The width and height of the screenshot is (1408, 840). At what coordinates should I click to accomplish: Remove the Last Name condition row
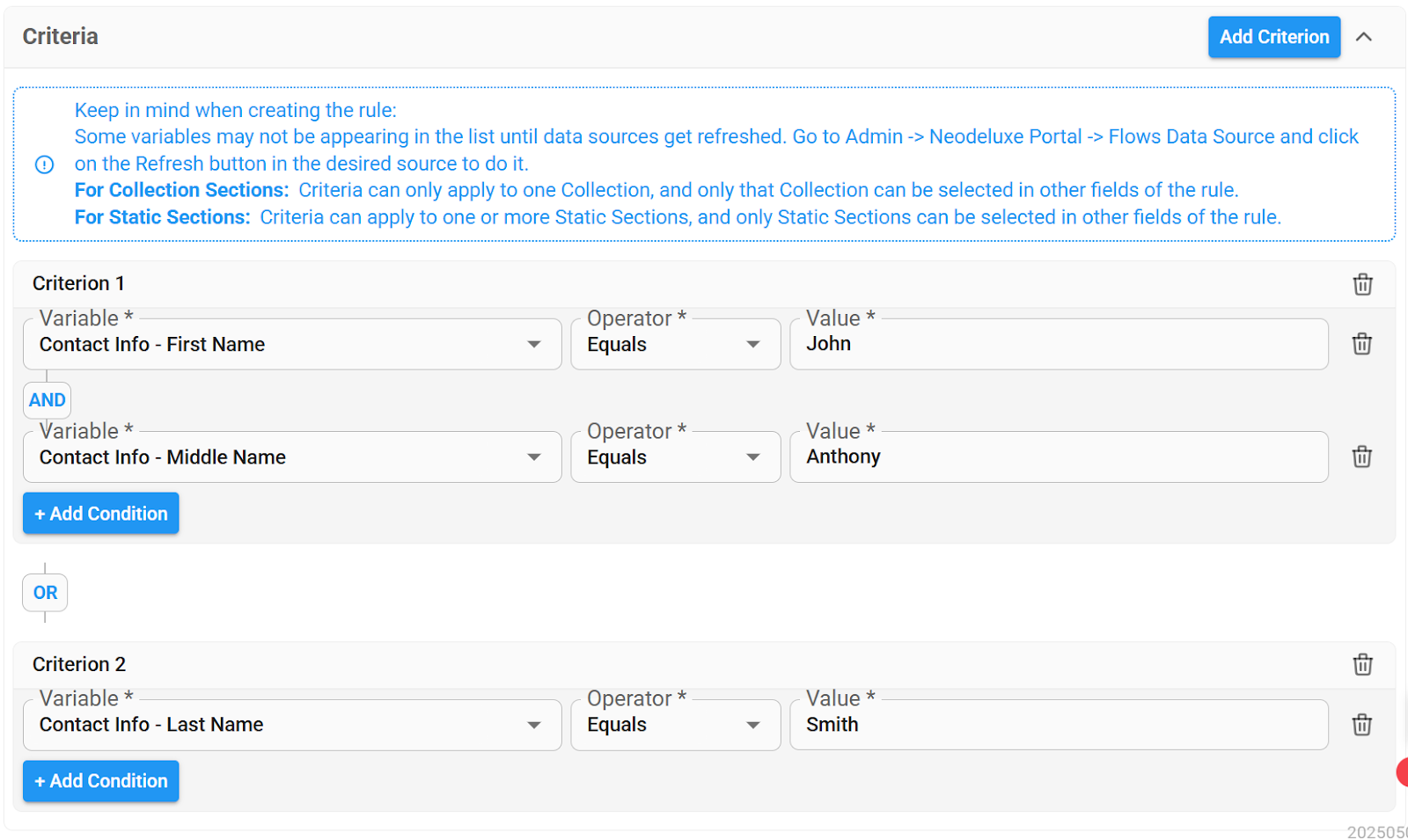click(x=1361, y=725)
